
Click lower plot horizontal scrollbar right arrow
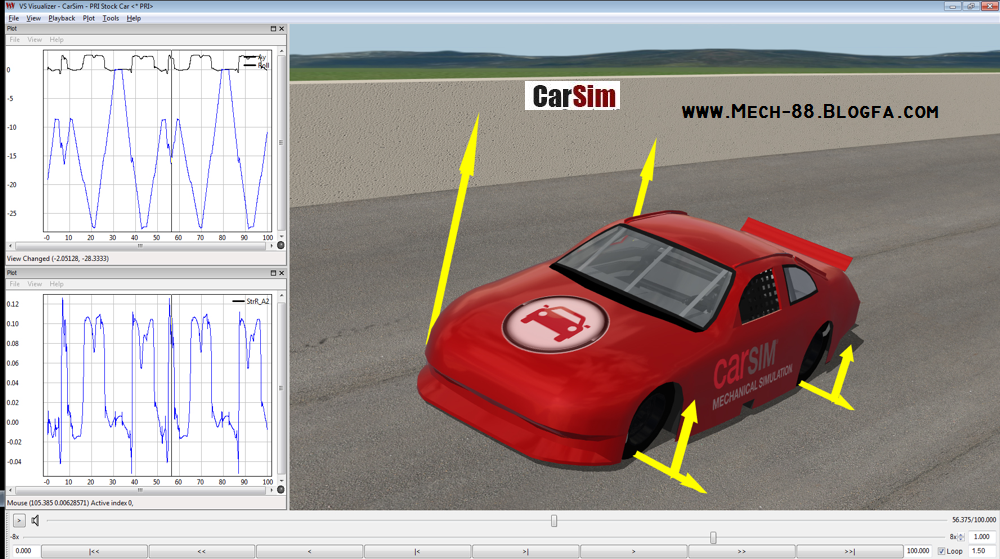click(x=272, y=490)
